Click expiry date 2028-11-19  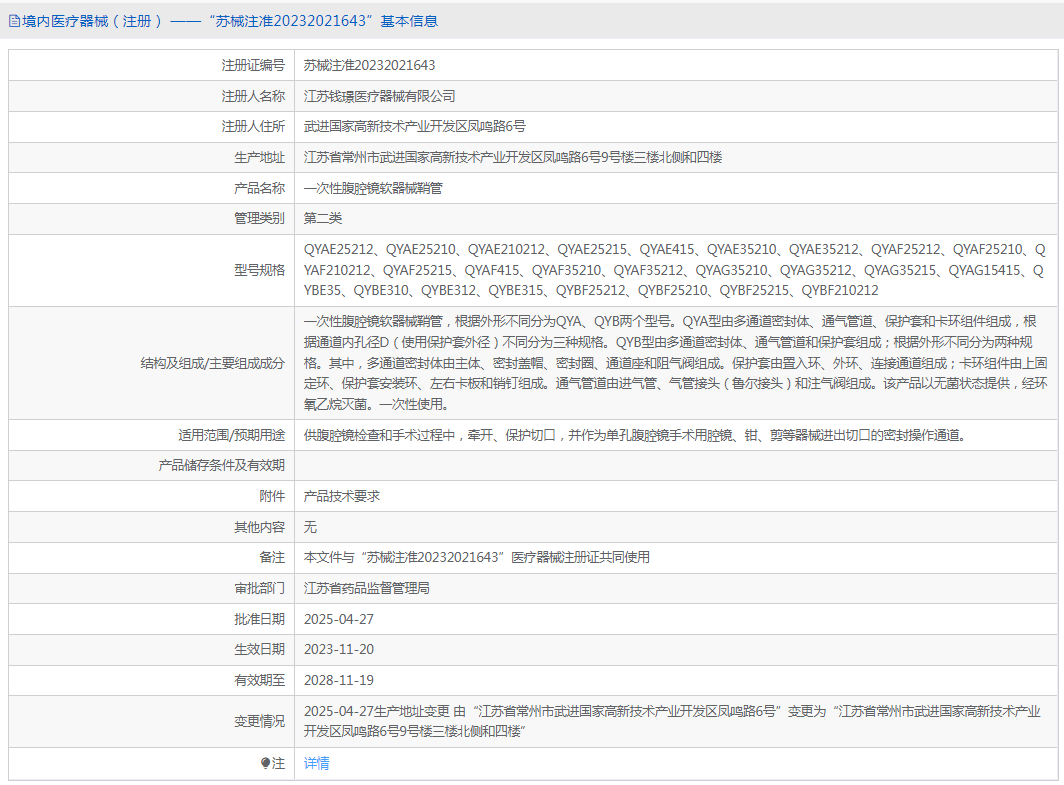click(x=339, y=680)
